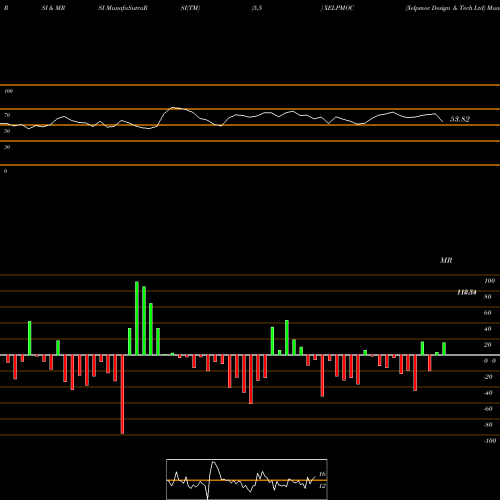Click the 12 label in mini chart
The height and width of the screenshot is (500, 500).
click(322, 486)
